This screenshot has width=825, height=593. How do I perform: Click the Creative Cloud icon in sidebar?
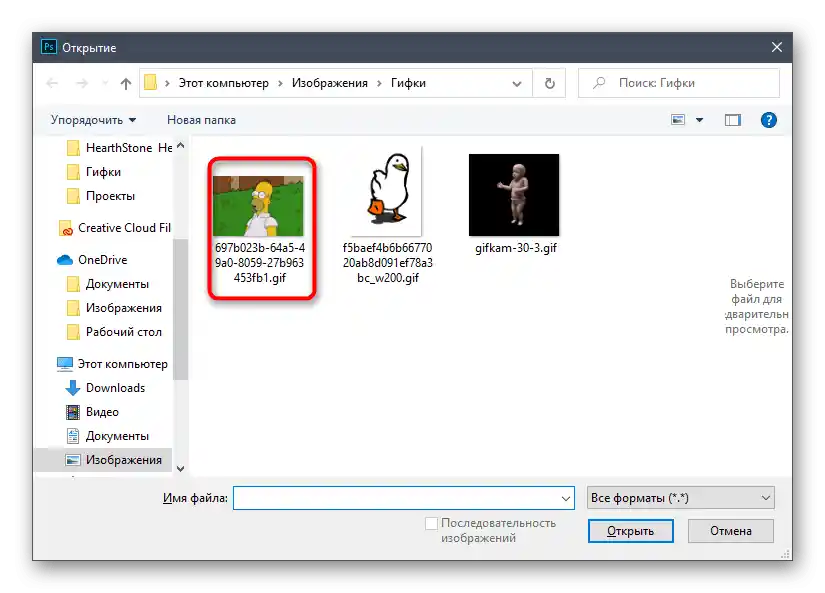(66, 228)
